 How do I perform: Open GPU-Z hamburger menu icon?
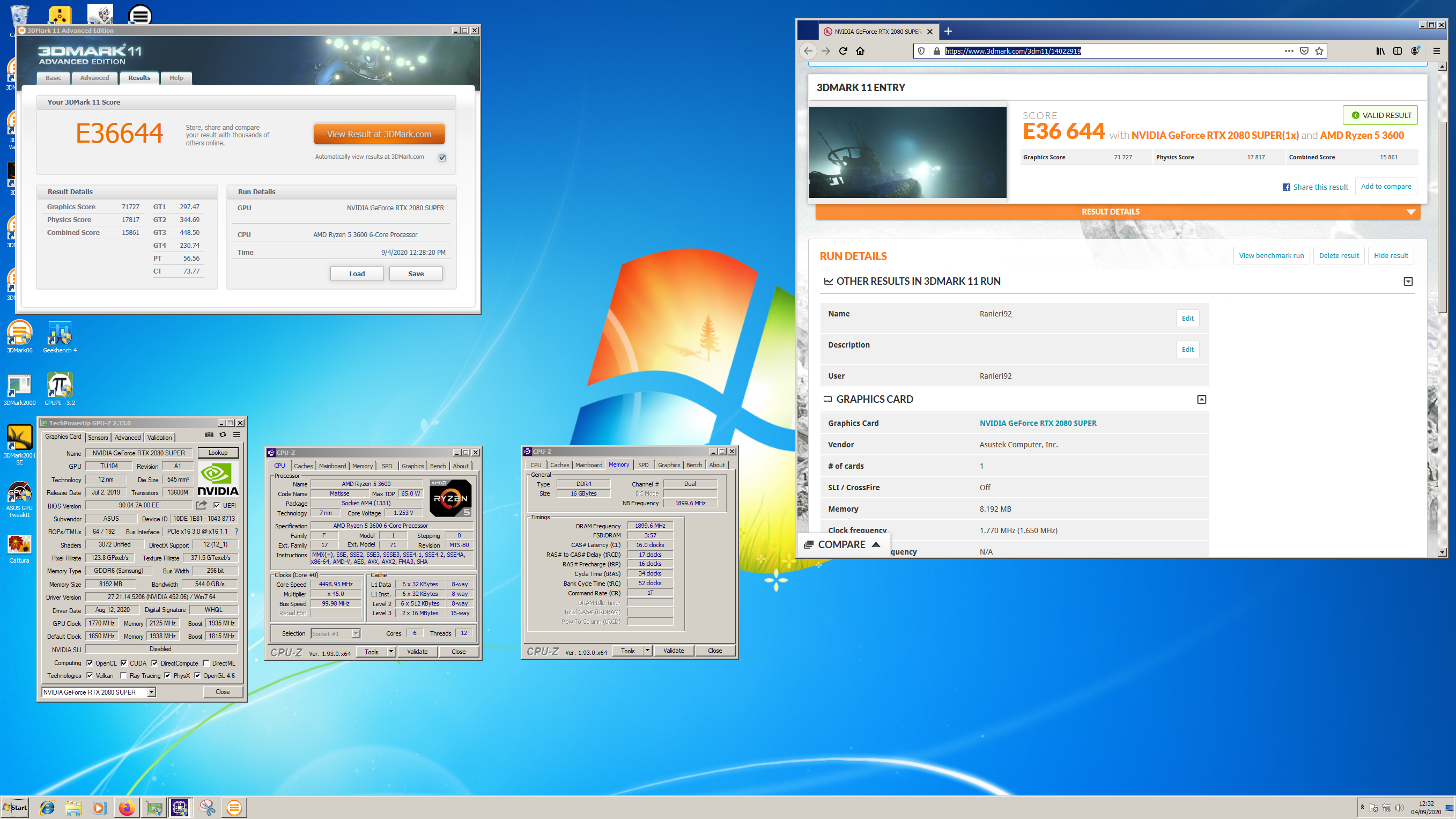[237, 434]
